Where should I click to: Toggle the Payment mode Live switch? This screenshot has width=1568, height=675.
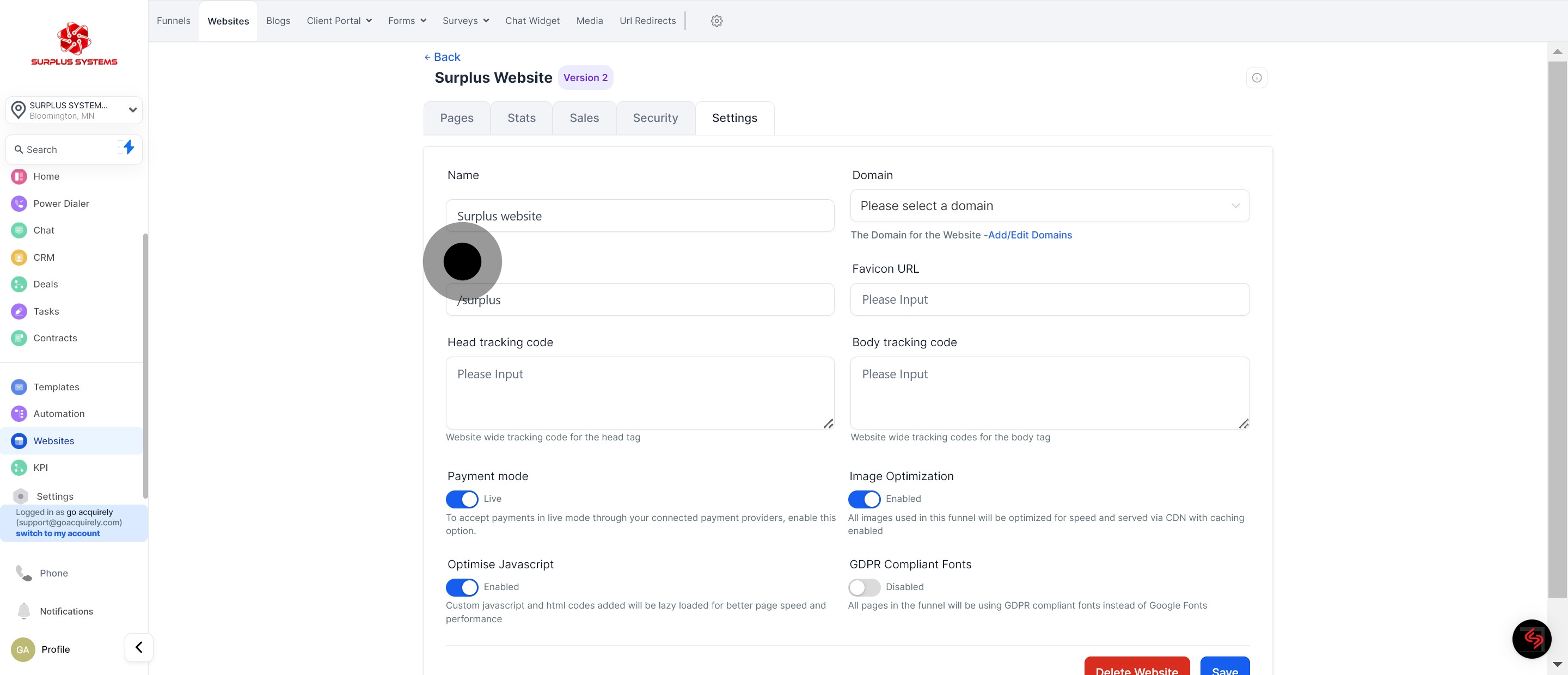[462, 499]
